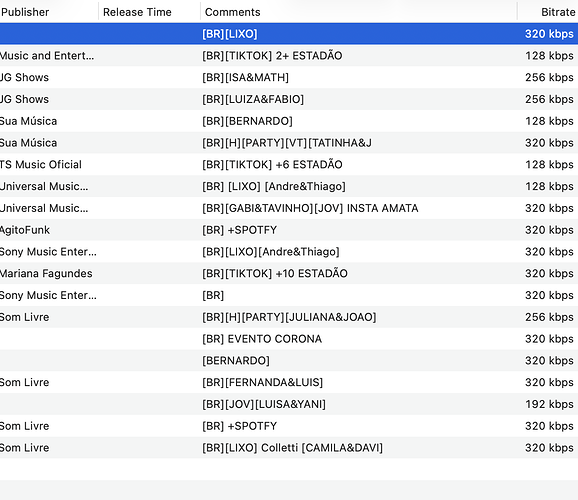Click comment '[BR][GABI&TAVINHO][JOV] INSTA AMATA'

pos(310,208)
